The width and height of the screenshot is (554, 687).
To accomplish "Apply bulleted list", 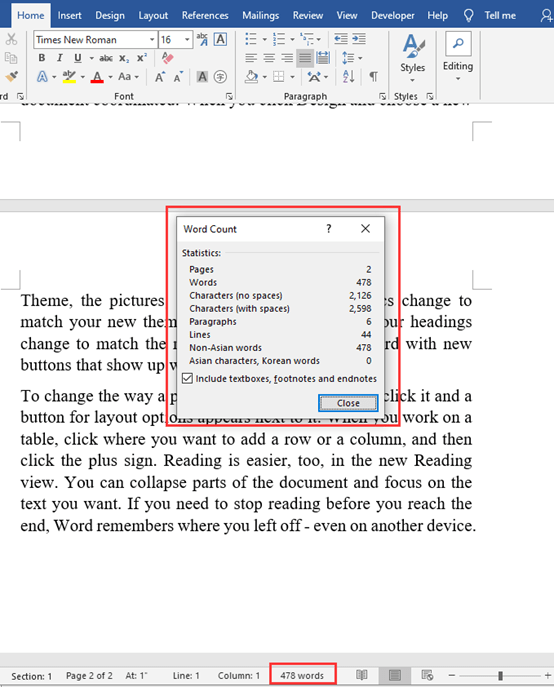I will click(251, 39).
